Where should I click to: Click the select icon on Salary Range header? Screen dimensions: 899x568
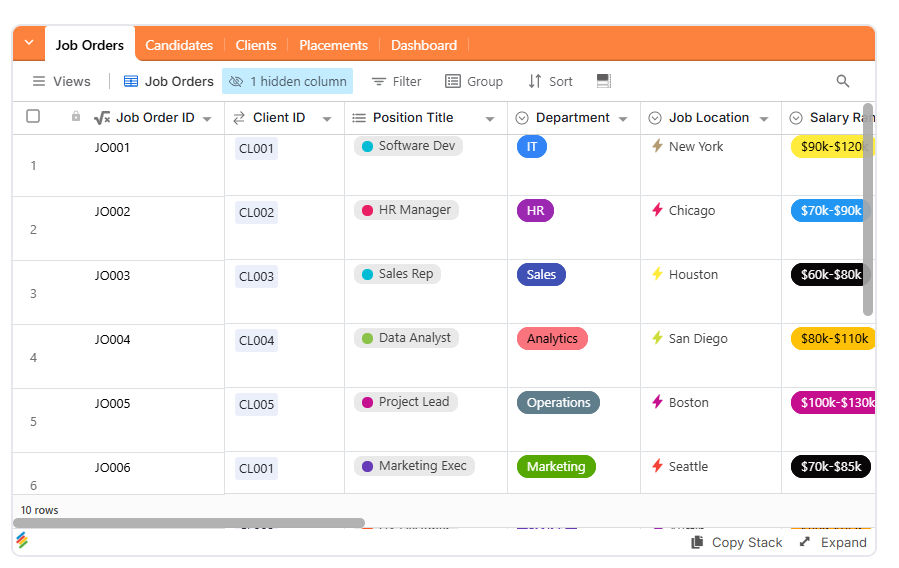coord(796,118)
